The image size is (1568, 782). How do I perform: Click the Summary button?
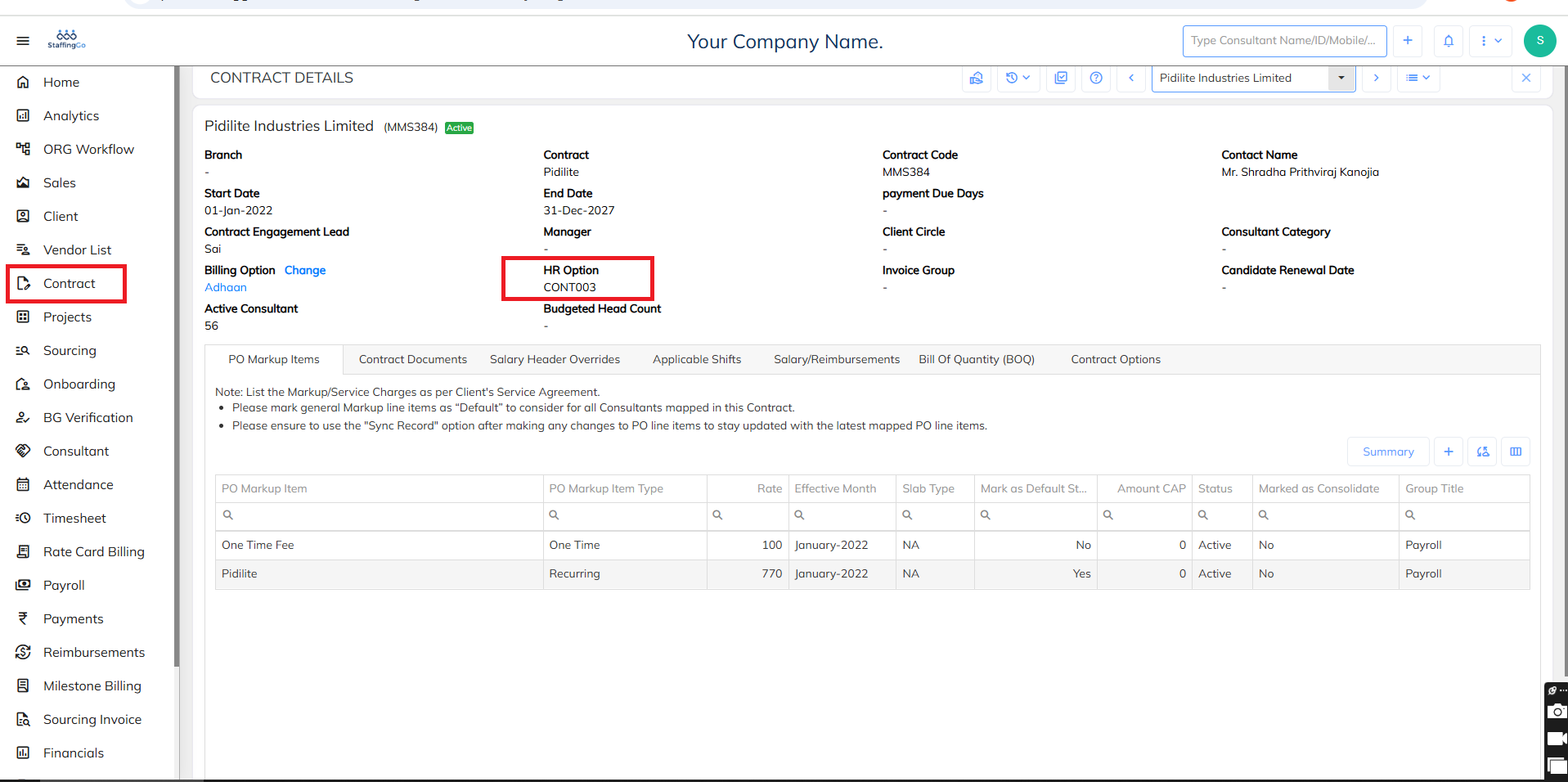[1388, 452]
